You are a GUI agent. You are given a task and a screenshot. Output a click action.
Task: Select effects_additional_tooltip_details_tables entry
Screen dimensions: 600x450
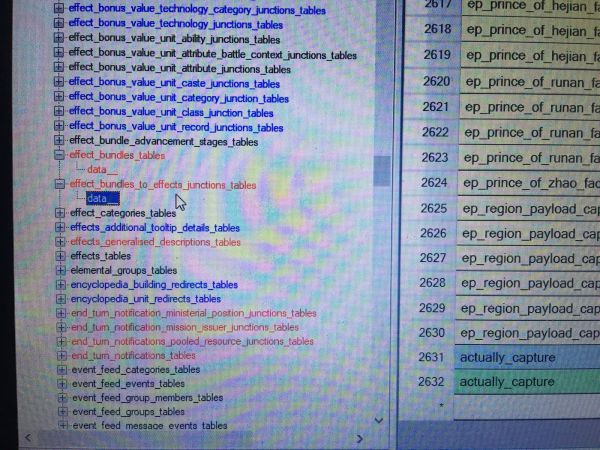(x=155, y=228)
